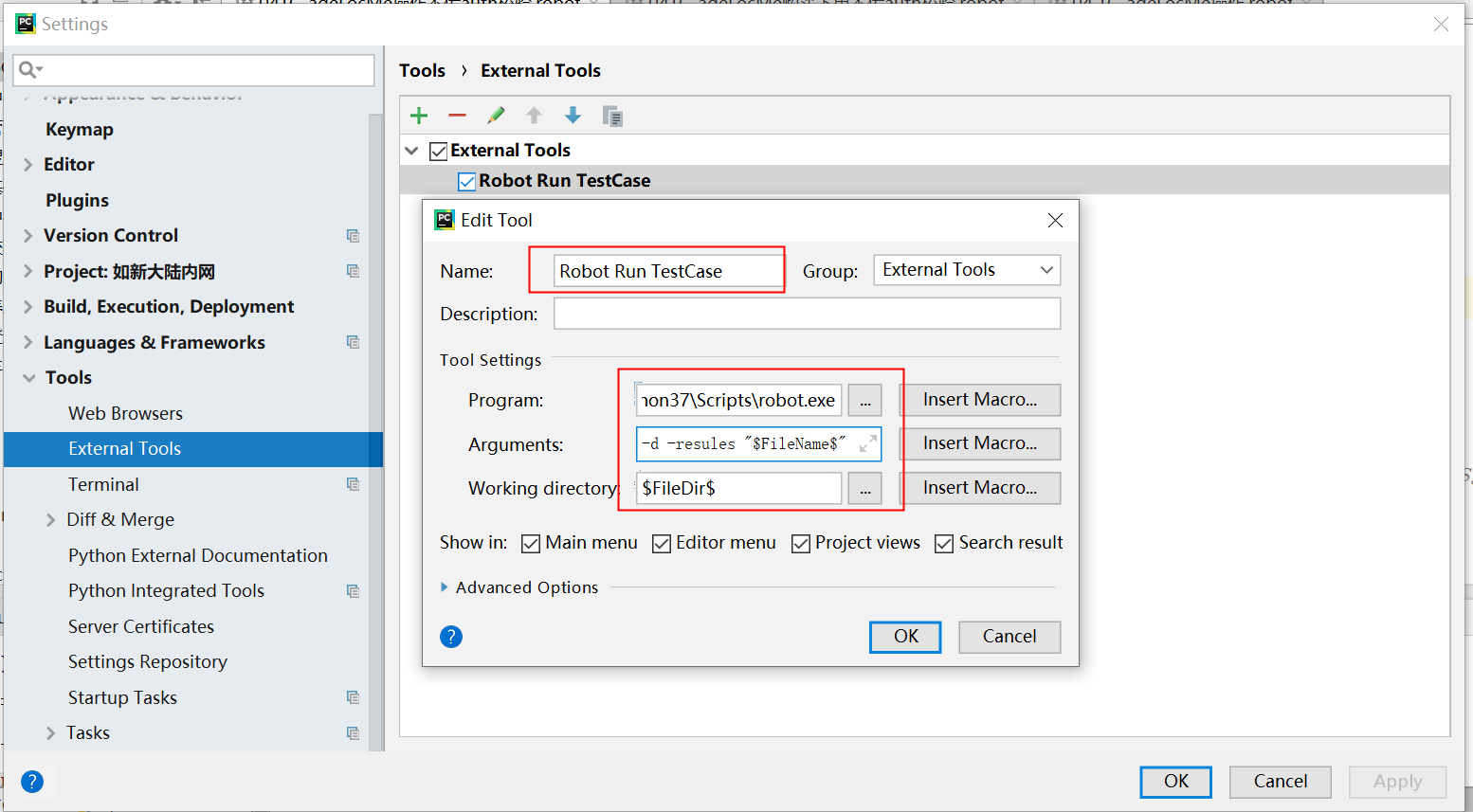The image size is (1473, 812).
Task: Browse for Working directory
Action: pos(864,488)
